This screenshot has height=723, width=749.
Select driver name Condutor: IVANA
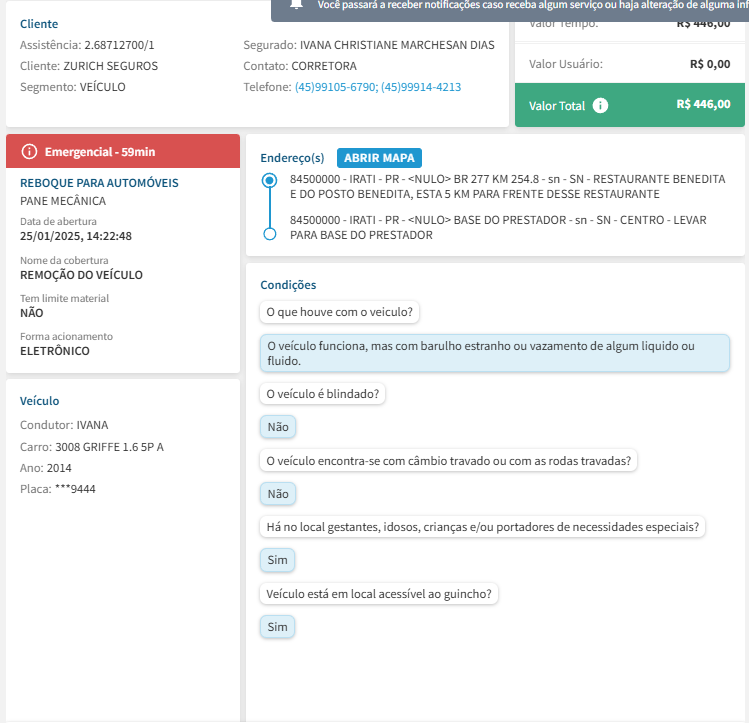64,425
